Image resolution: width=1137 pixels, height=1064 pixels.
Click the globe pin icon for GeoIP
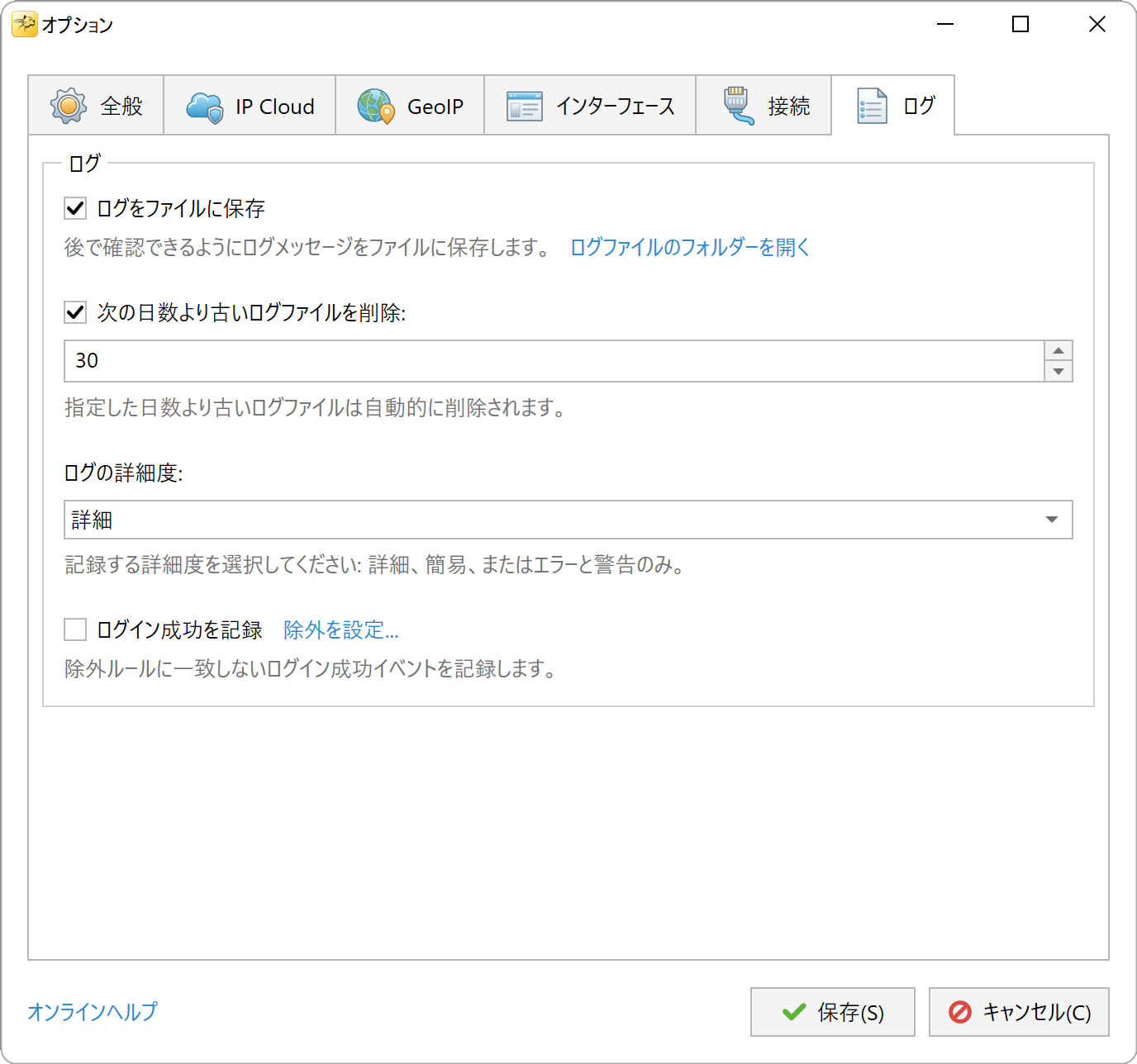pos(376,107)
